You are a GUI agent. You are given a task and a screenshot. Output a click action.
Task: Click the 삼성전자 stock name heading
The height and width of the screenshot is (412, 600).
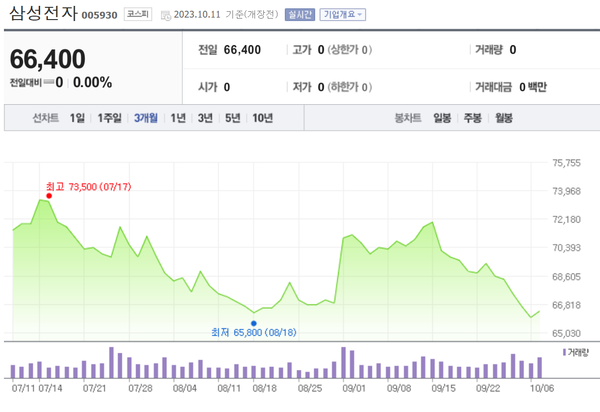pos(40,15)
